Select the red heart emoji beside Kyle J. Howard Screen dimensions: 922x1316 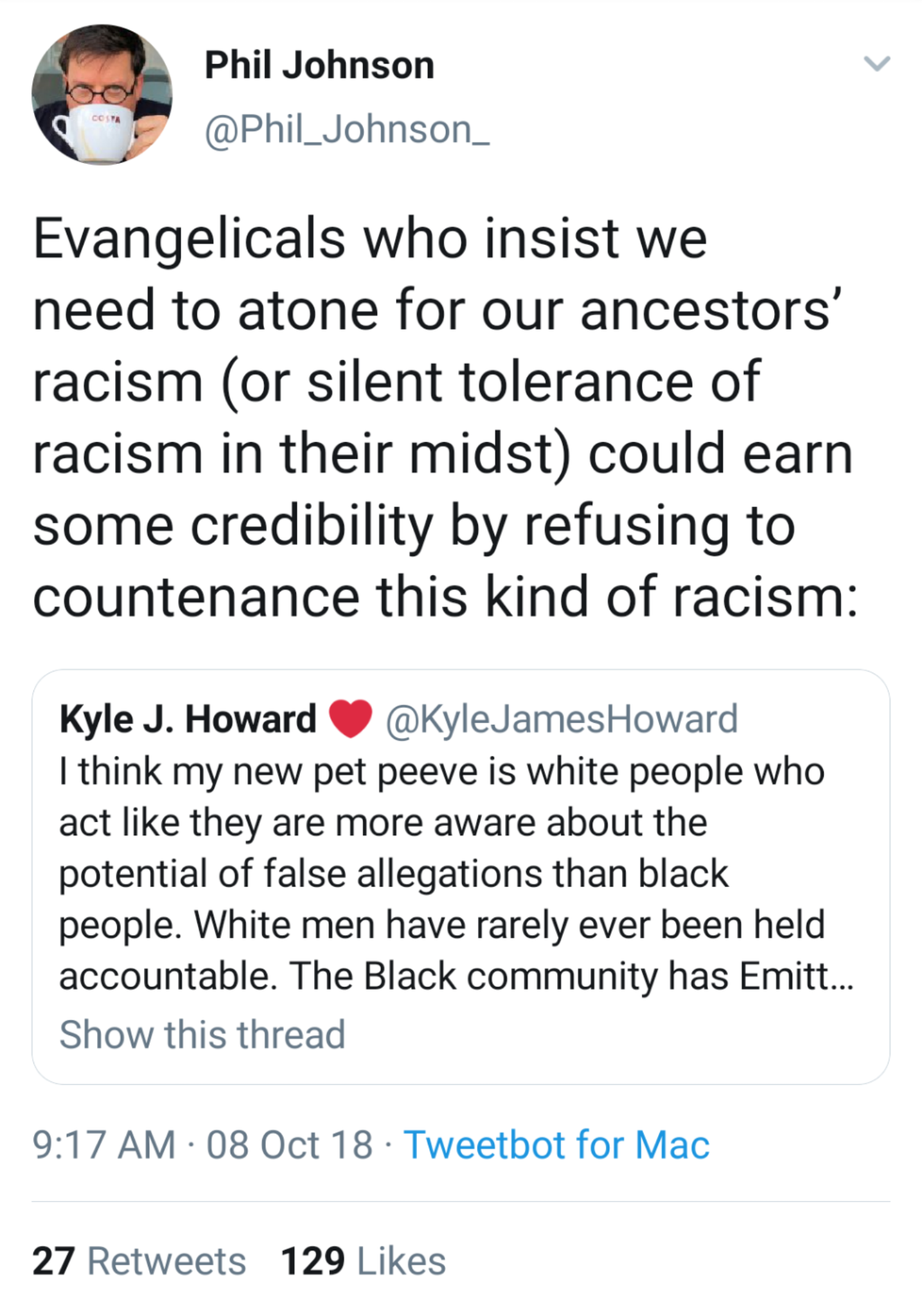350,718
